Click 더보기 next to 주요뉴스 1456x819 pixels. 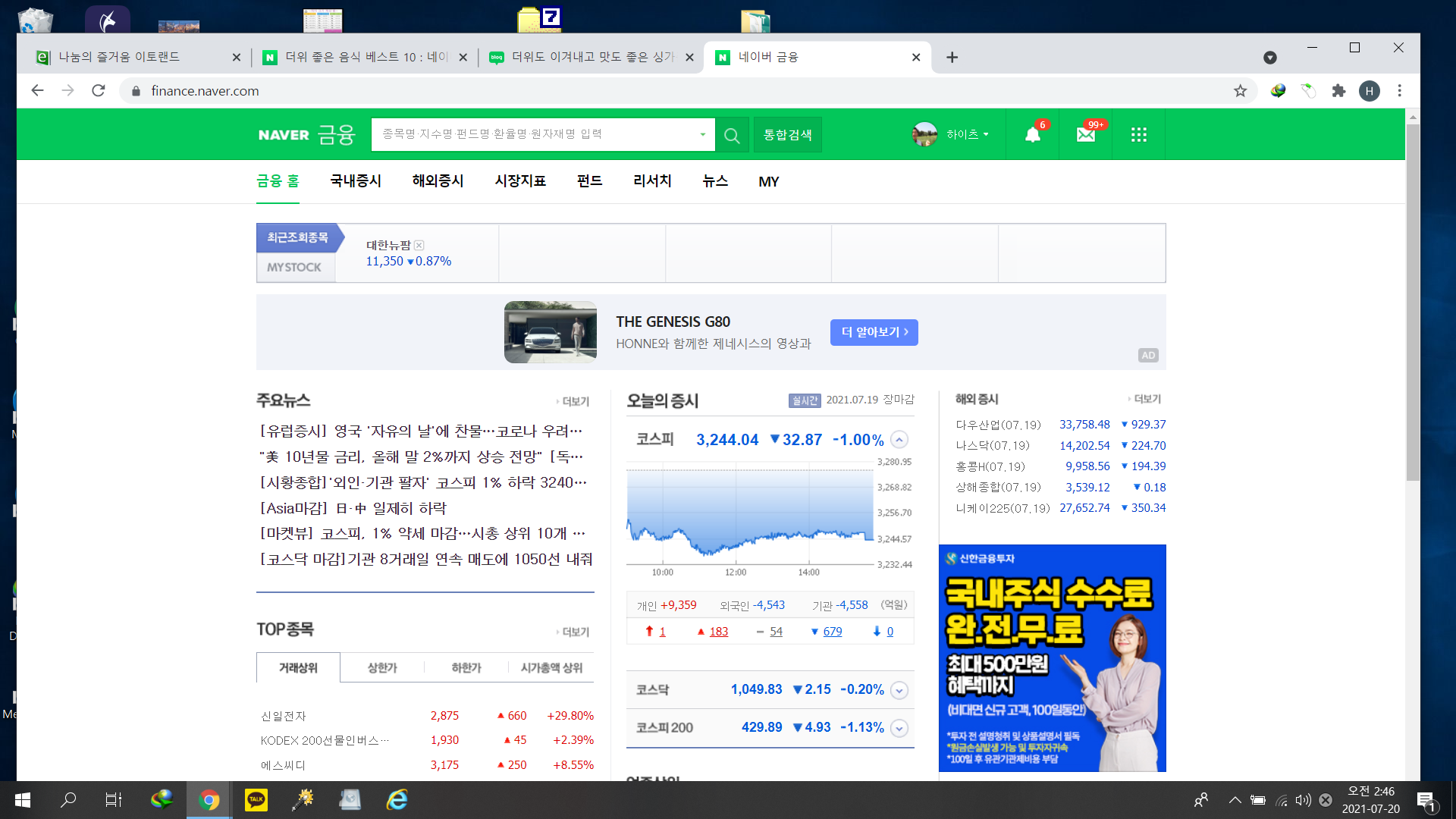[x=573, y=401]
